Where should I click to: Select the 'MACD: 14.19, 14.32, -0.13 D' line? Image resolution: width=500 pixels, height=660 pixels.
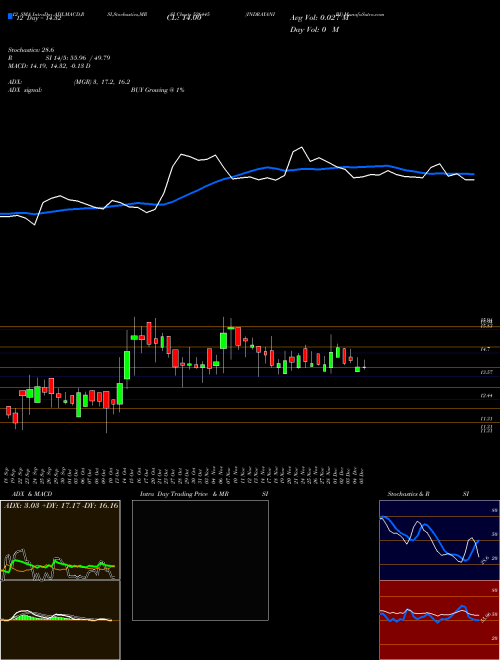point(49,66)
